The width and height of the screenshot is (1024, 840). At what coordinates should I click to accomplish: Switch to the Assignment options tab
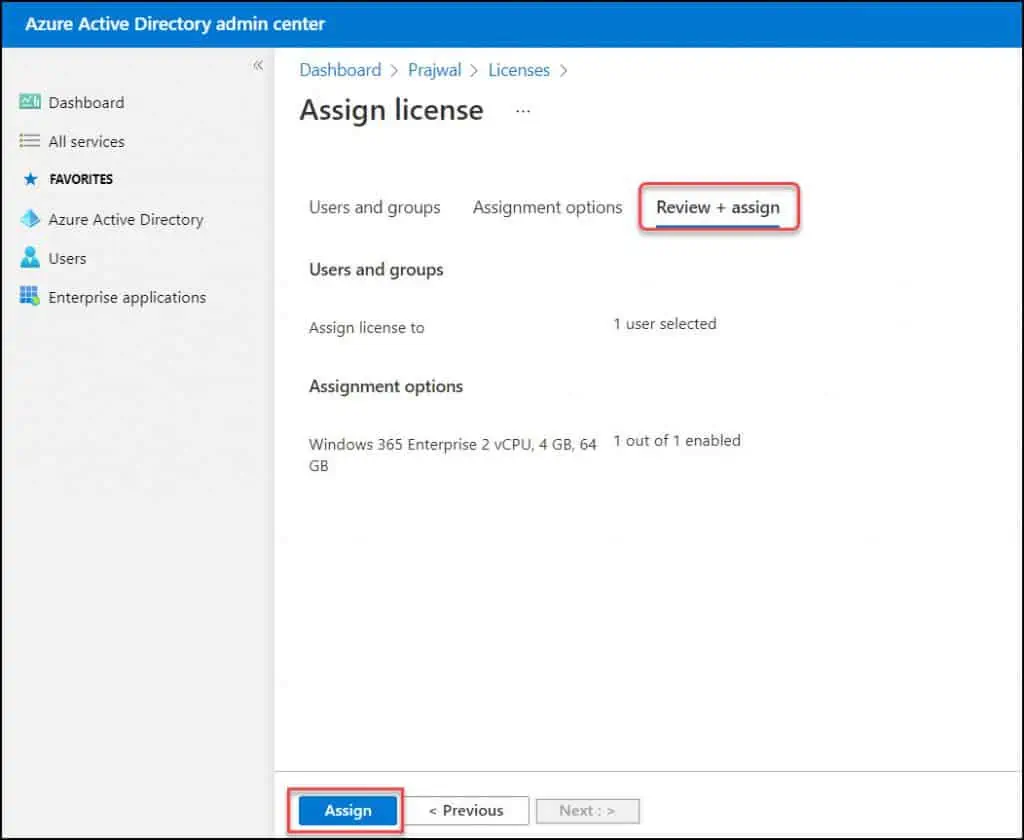tap(547, 208)
